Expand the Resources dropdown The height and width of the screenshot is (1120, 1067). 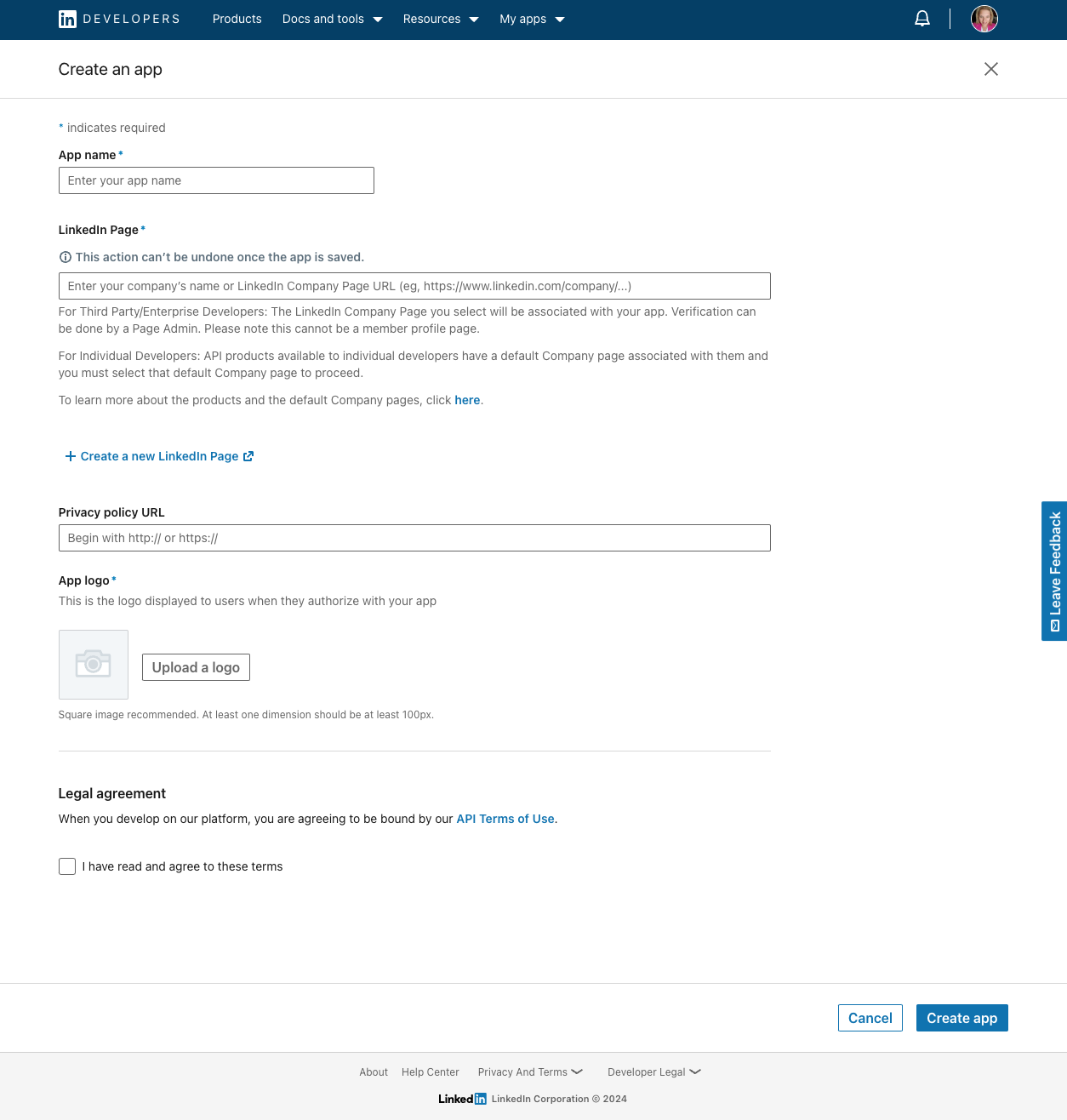(441, 19)
